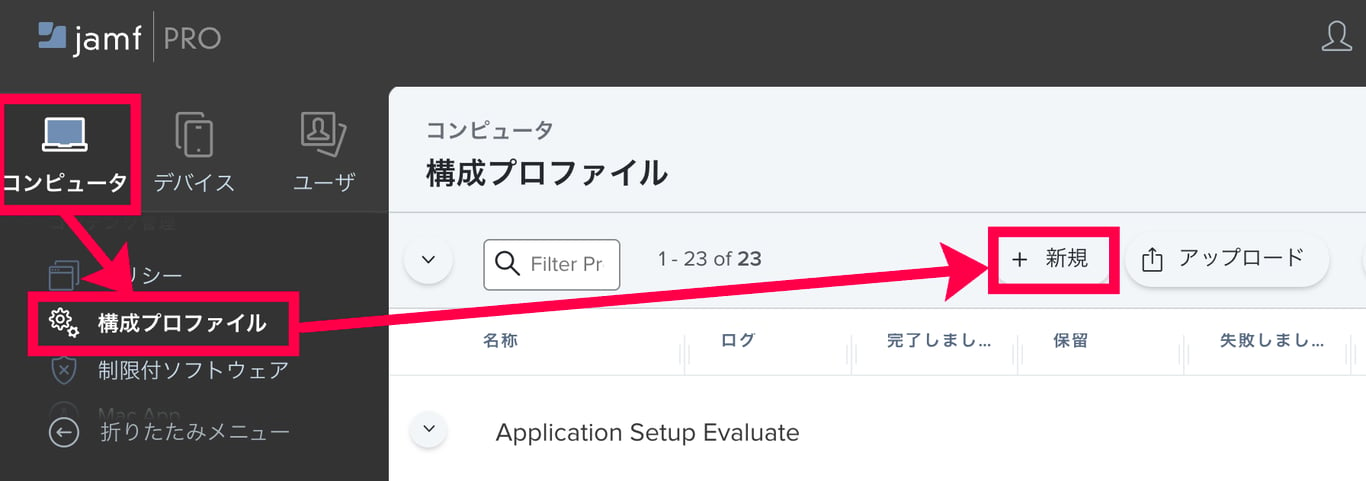1366x481 pixels.
Task: Expand the dropdown chevron beside the filter
Action: coord(429,260)
